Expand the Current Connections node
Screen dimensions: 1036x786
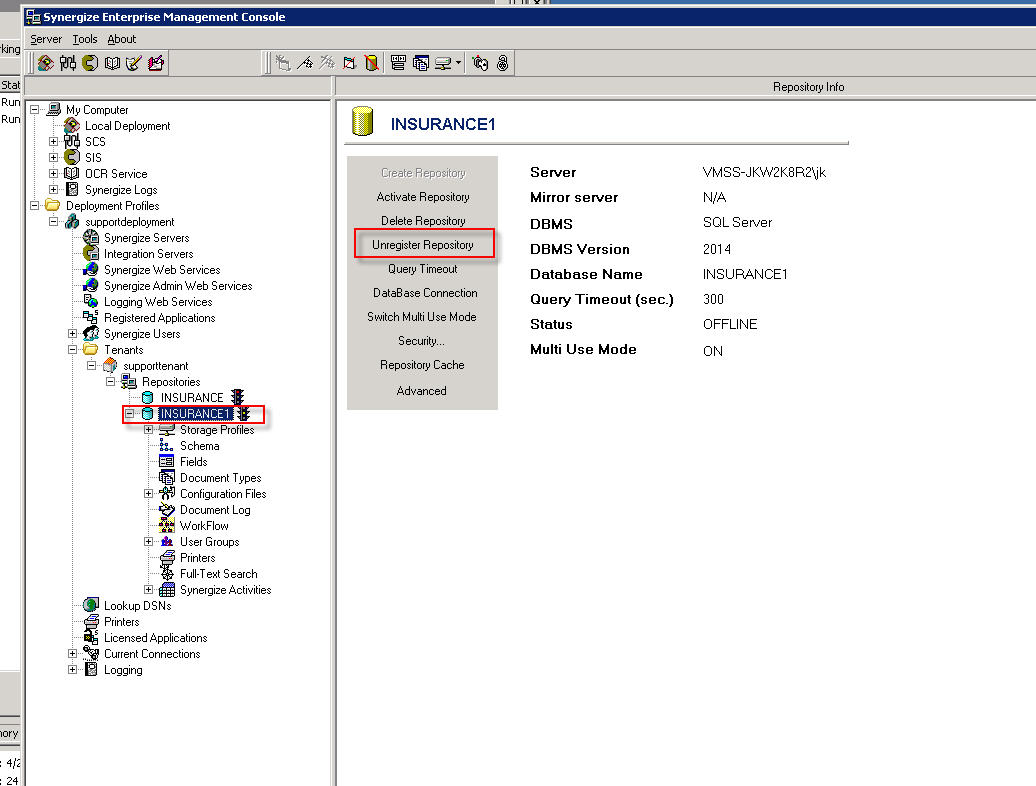pos(73,653)
